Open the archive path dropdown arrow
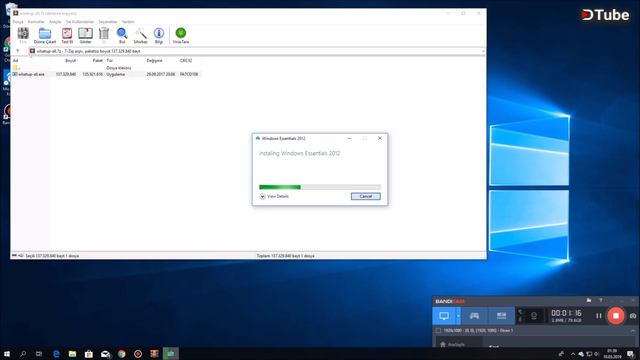Viewport: 640px width, 360px height. click(483, 51)
